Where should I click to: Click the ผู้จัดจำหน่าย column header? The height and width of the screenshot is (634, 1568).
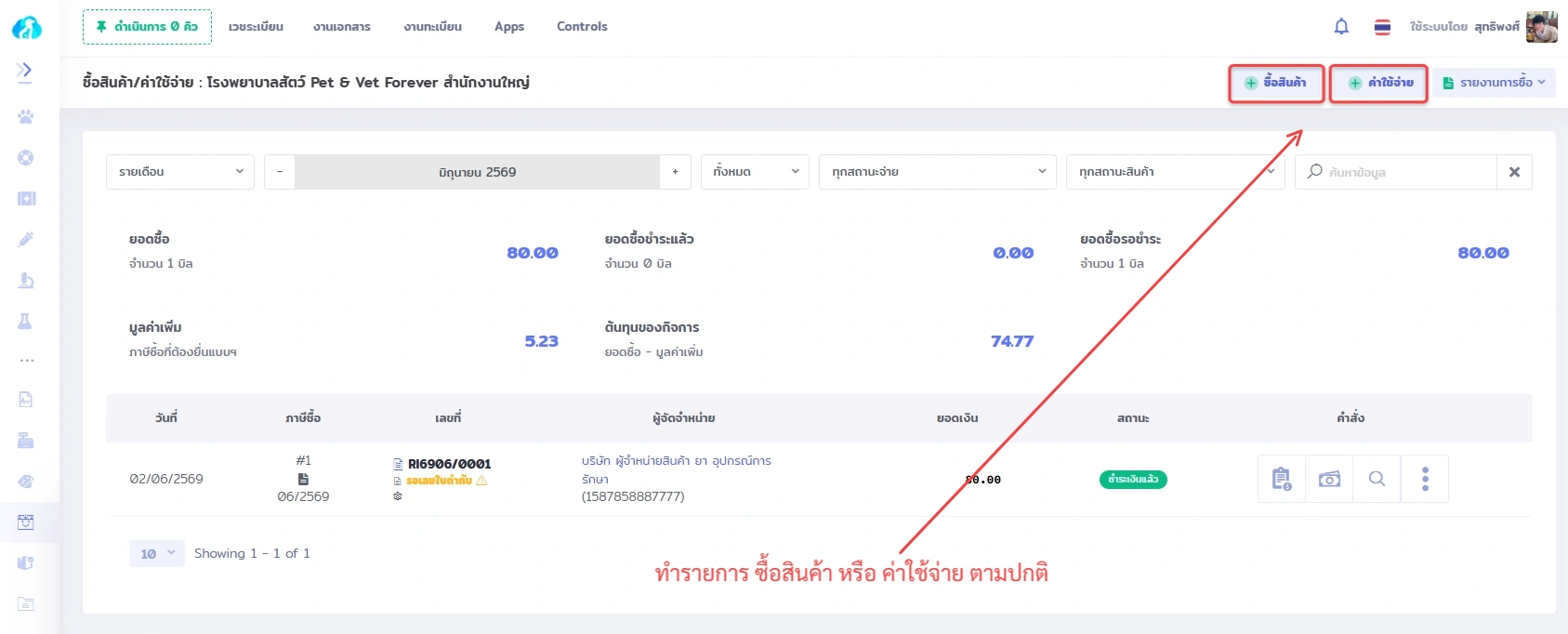[683, 418]
